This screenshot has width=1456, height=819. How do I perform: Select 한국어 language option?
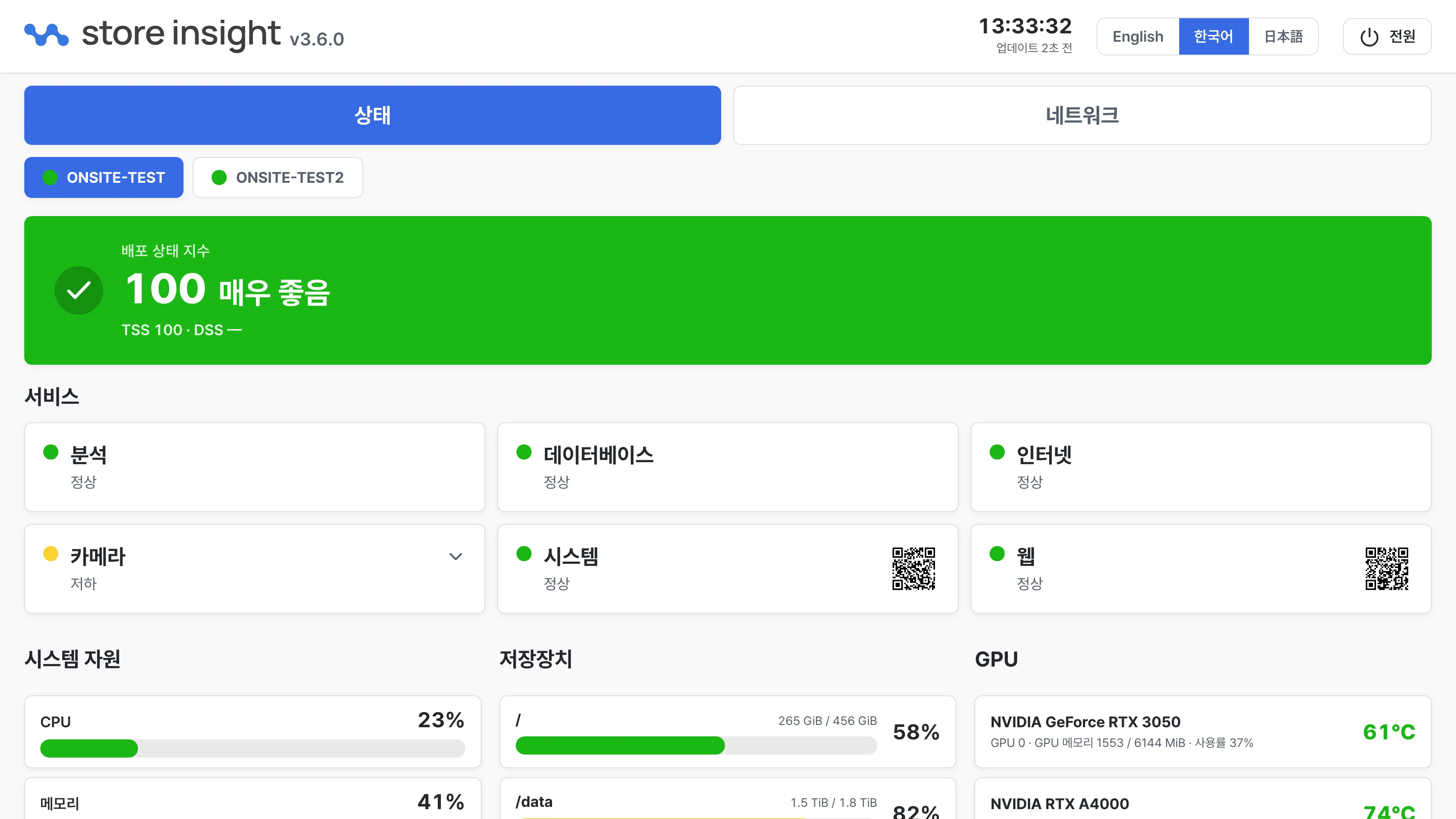coord(1213,37)
